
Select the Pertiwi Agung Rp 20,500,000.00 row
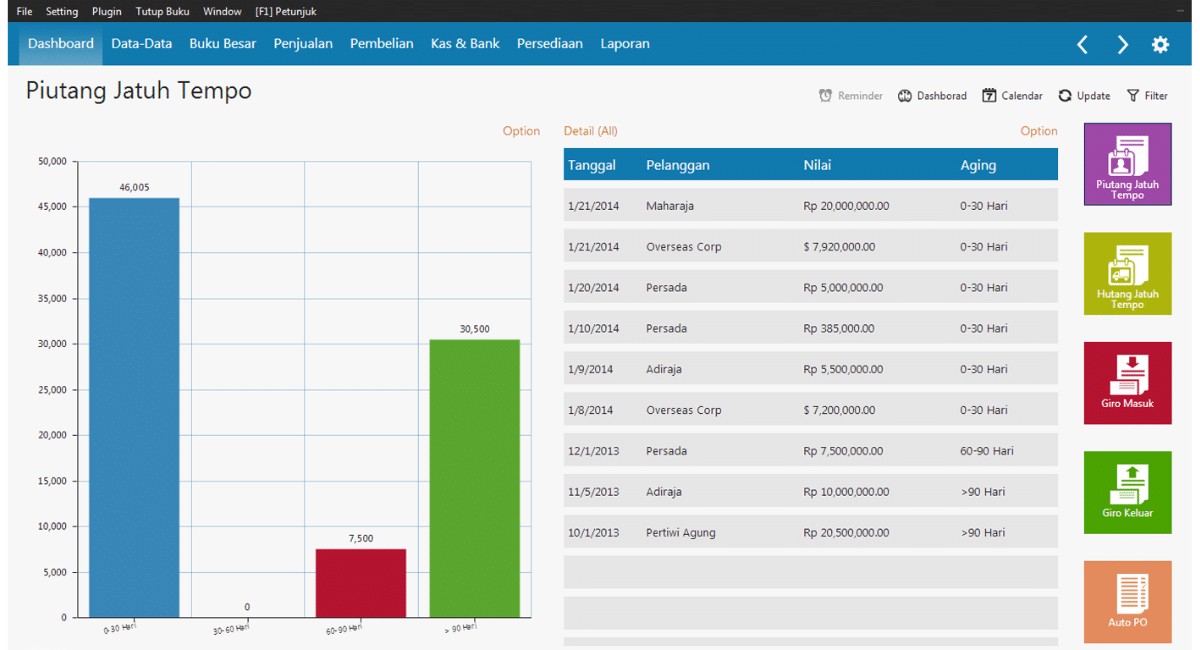tap(810, 532)
